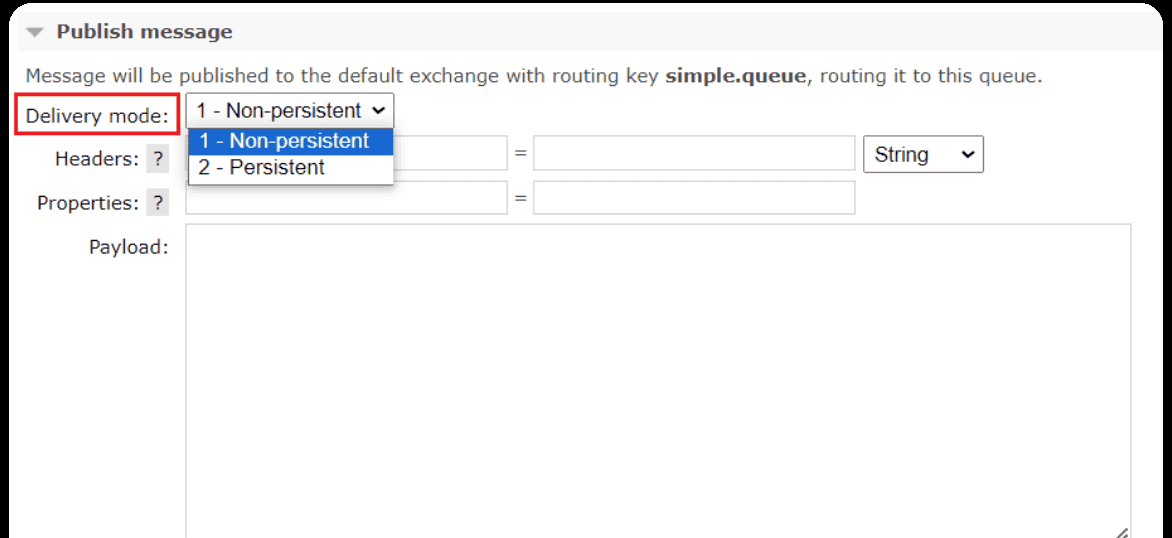This screenshot has width=1172, height=538.
Task: Open the String header type dropdown
Action: 922,155
